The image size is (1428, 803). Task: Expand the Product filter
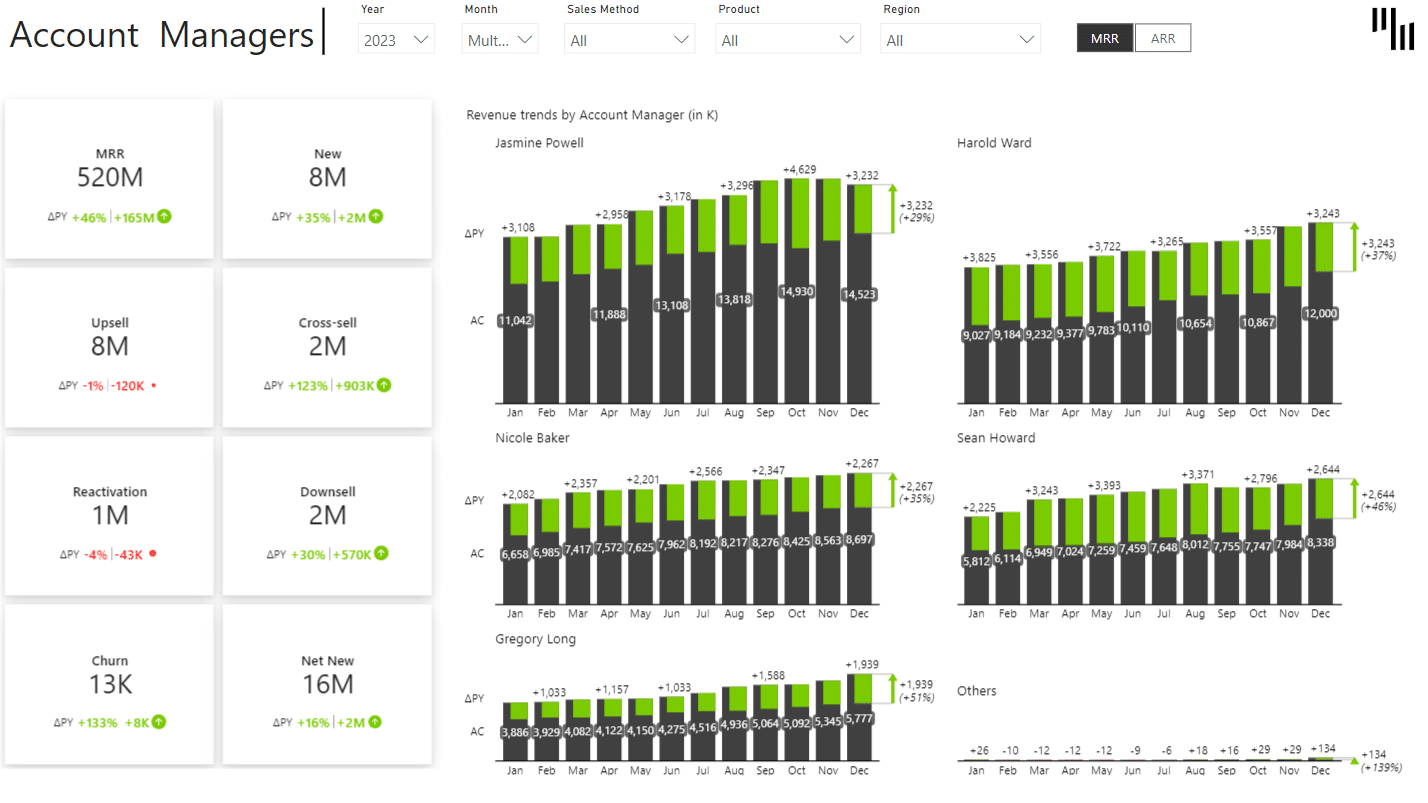pos(787,38)
